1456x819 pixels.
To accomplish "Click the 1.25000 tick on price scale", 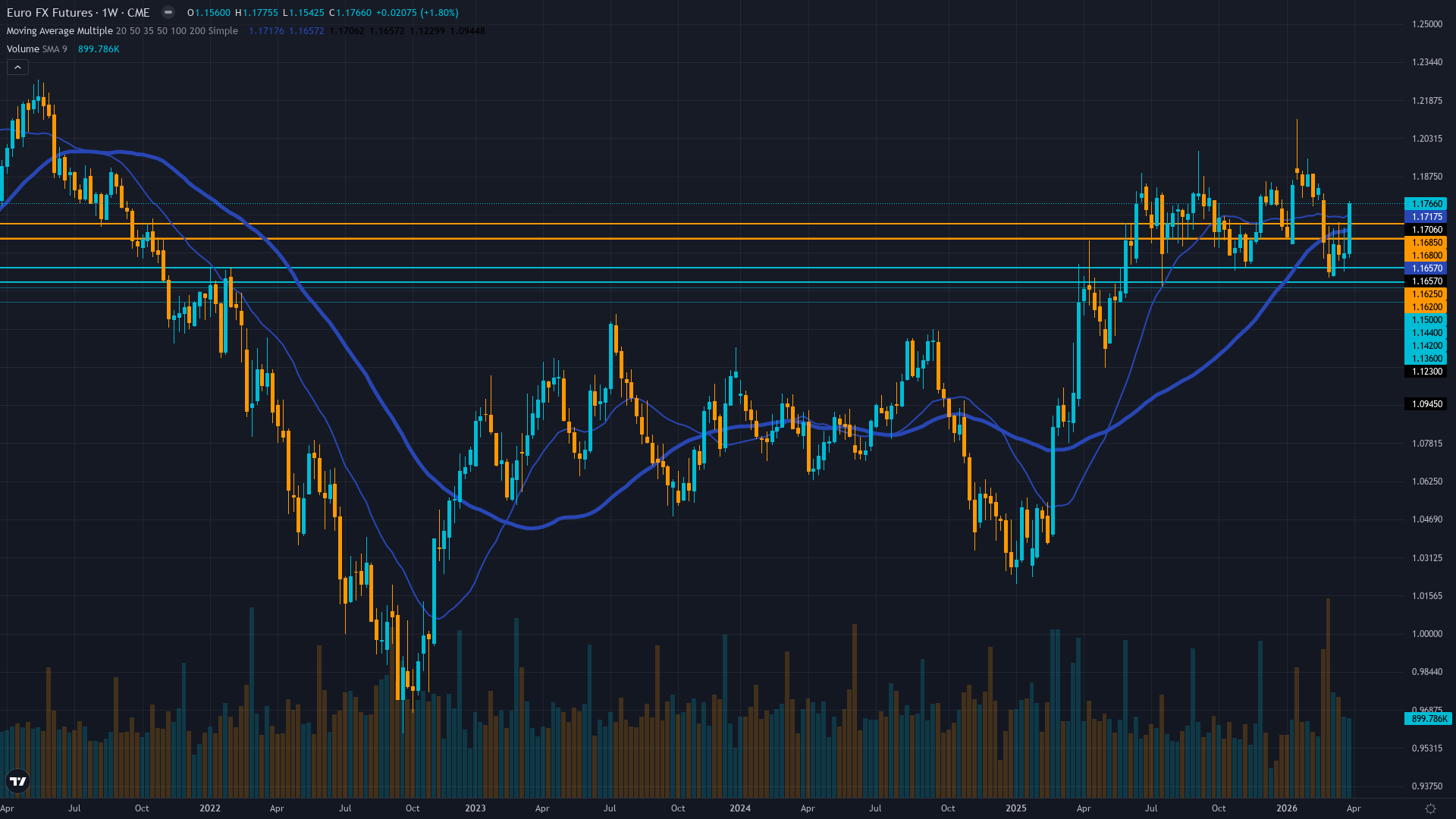I will 1427,24.
